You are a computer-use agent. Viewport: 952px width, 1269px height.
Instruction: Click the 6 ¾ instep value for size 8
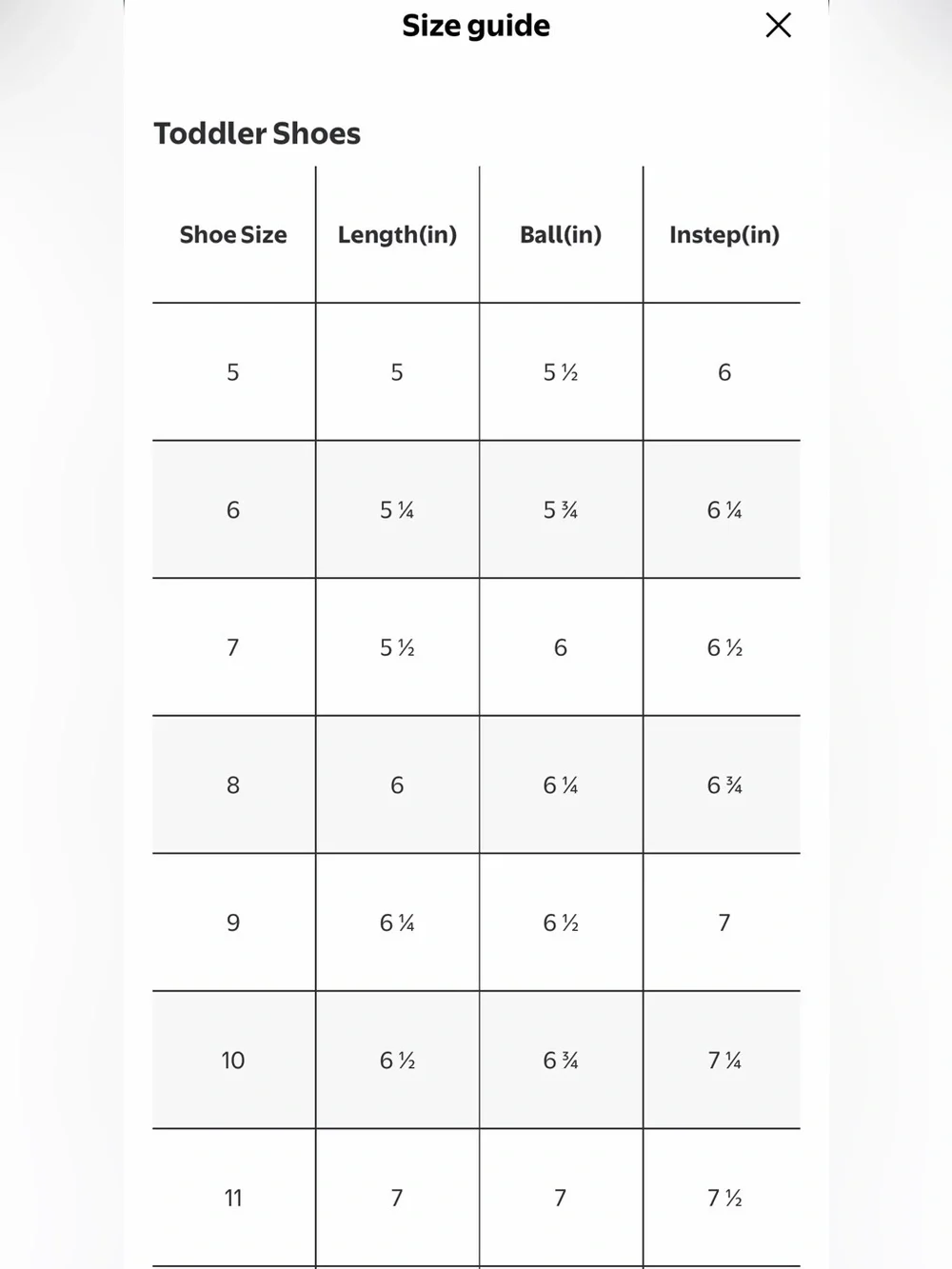[x=724, y=785]
